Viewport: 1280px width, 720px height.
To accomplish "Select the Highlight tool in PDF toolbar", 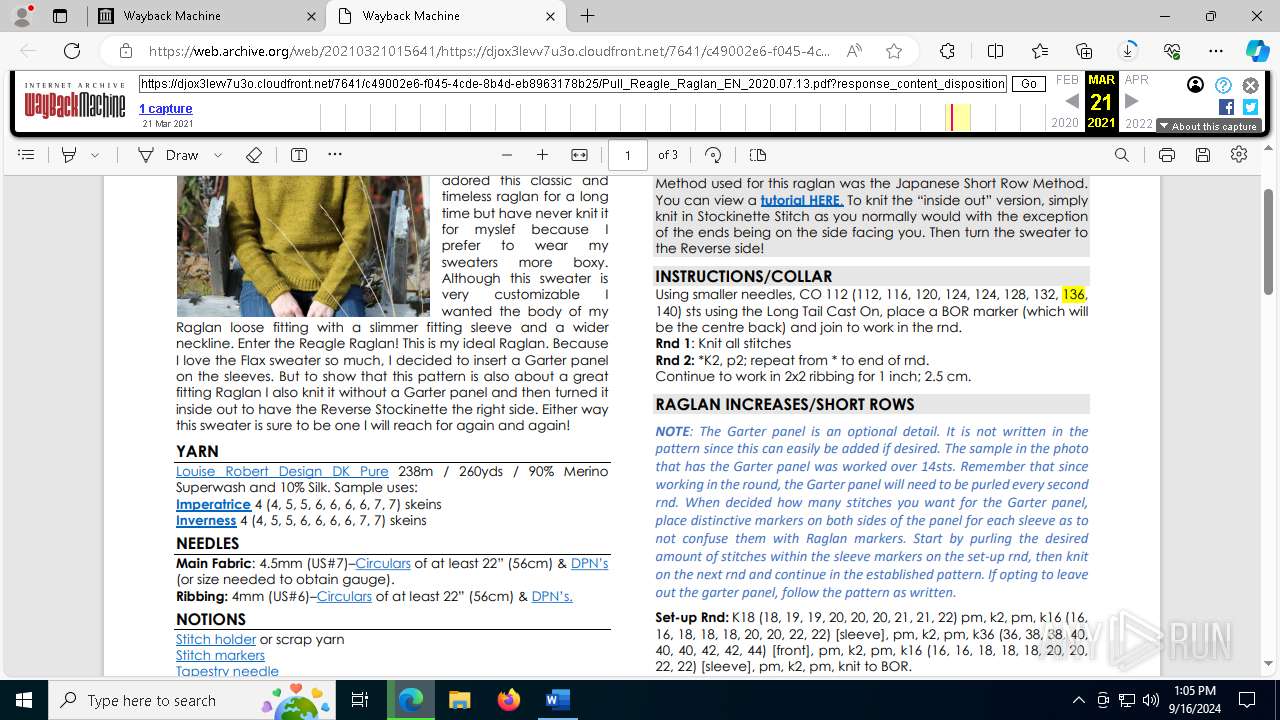I will pos(69,155).
